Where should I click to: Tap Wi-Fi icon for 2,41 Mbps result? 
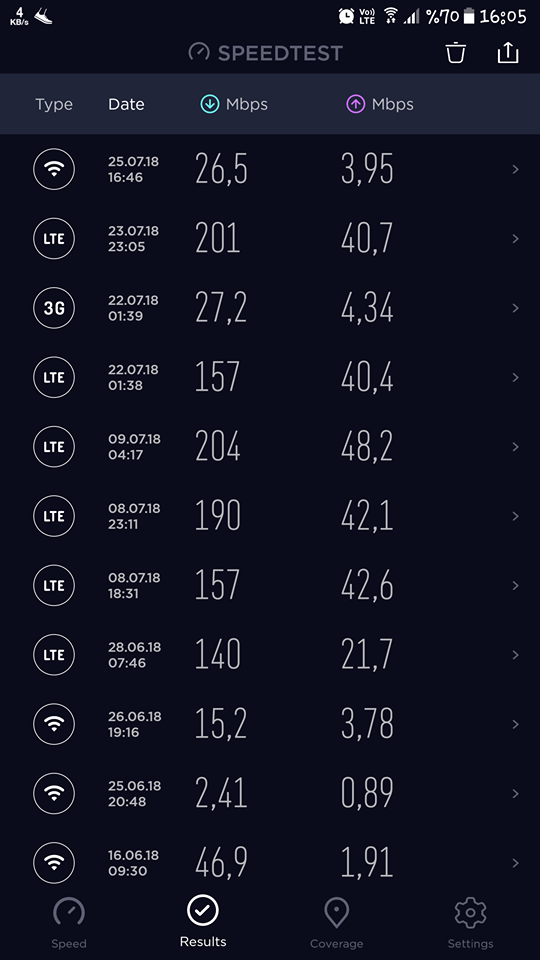coord(54,793)
